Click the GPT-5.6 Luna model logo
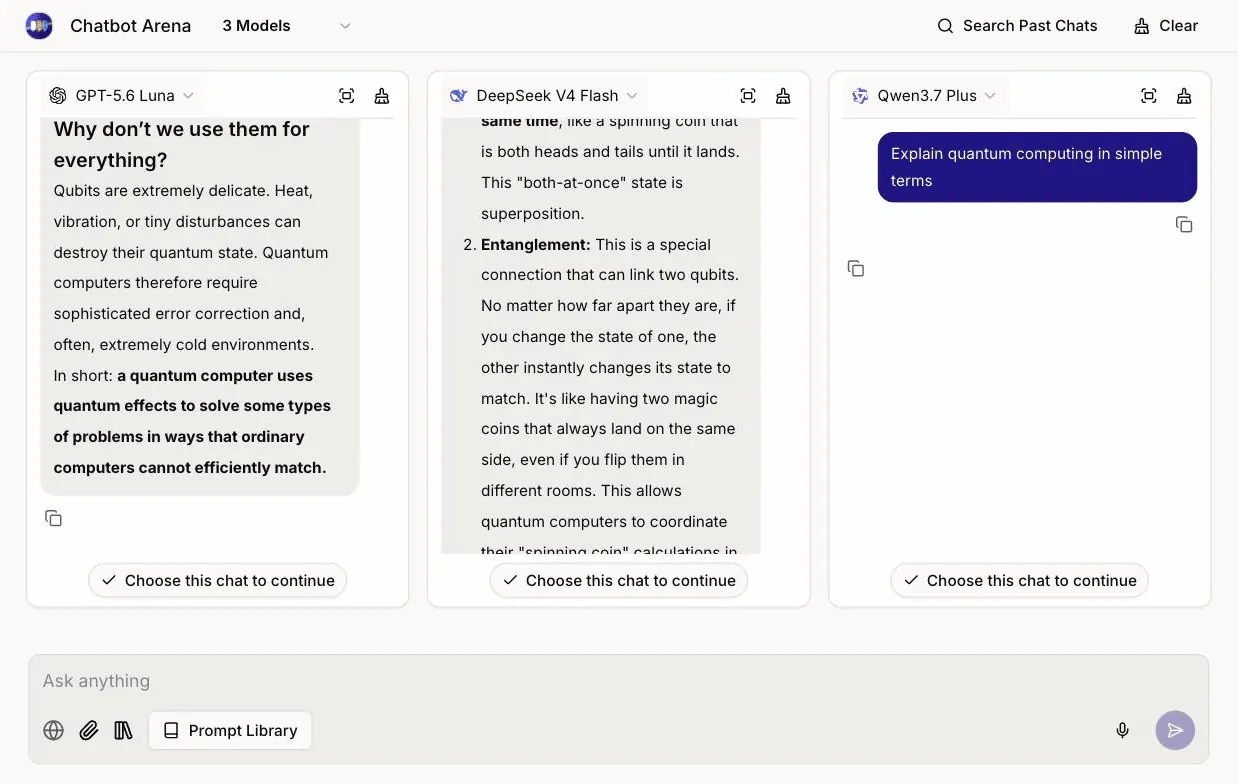Viewport: 1238px width, 784px height. tap(58, 96)
